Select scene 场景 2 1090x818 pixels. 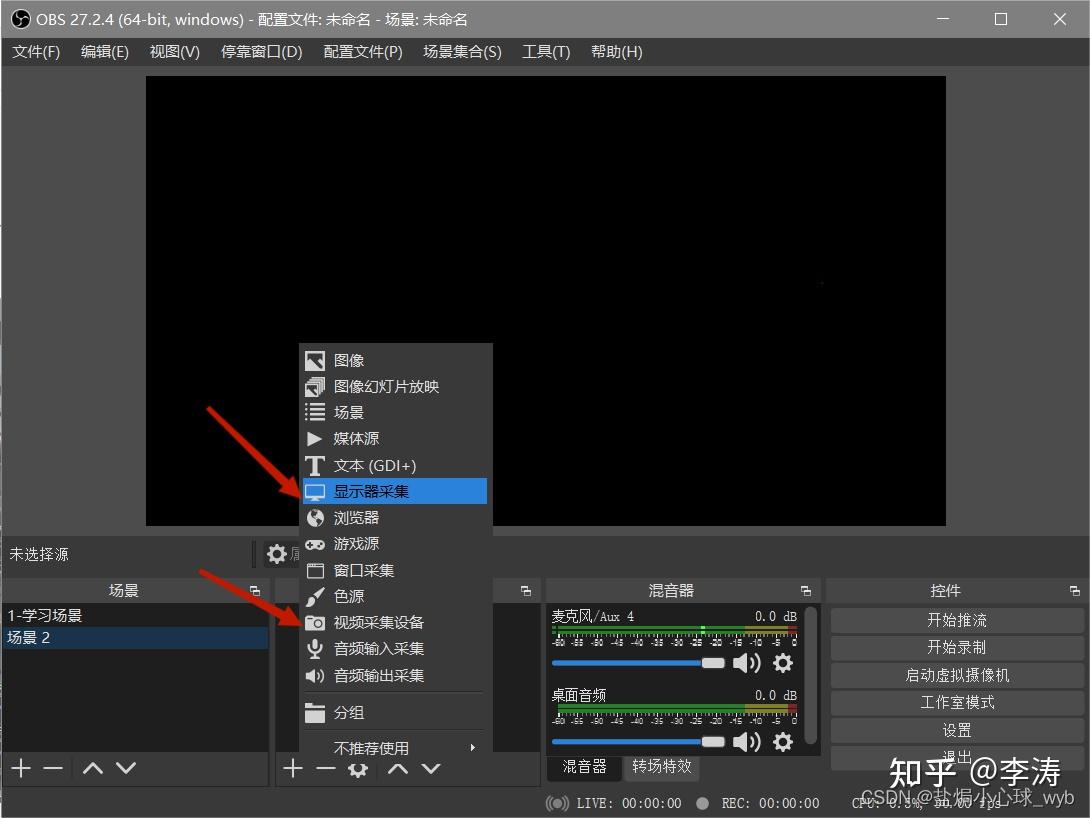click(136, 637)
